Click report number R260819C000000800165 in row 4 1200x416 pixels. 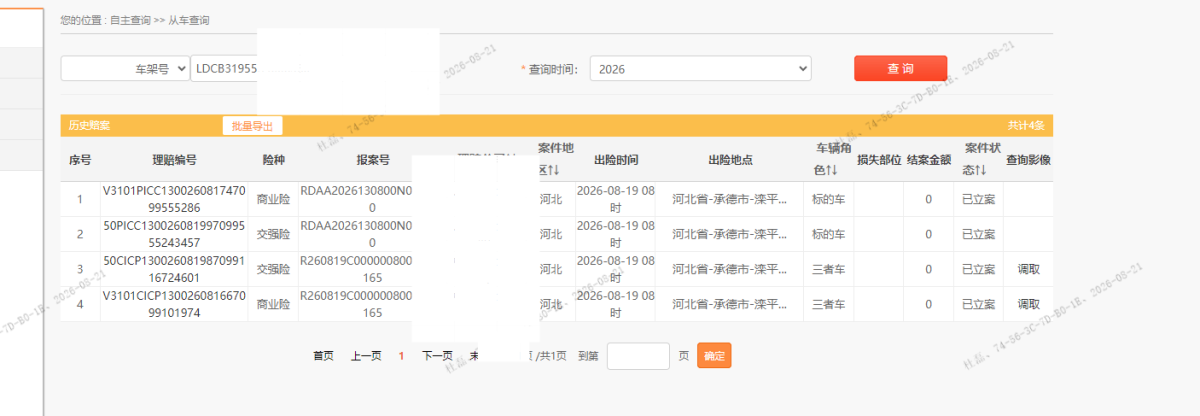[356, 304]
